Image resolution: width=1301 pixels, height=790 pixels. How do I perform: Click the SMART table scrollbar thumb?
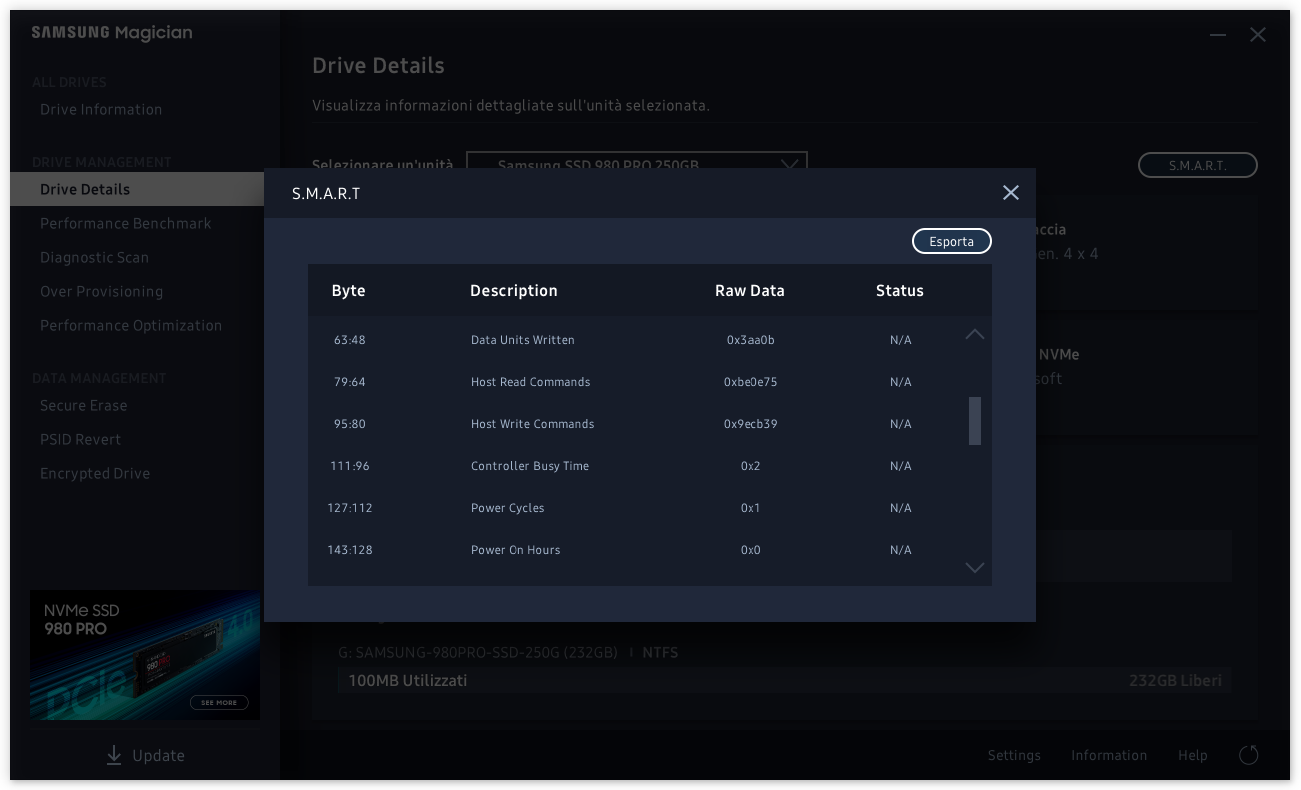click(975, 421)
